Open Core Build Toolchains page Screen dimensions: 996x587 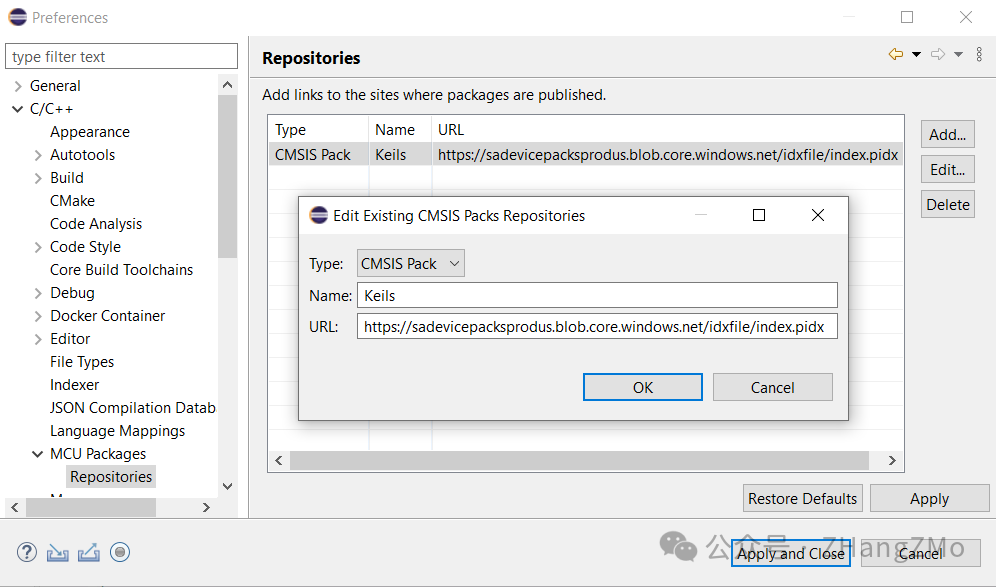pyautogui.click(x=121, y=270)
